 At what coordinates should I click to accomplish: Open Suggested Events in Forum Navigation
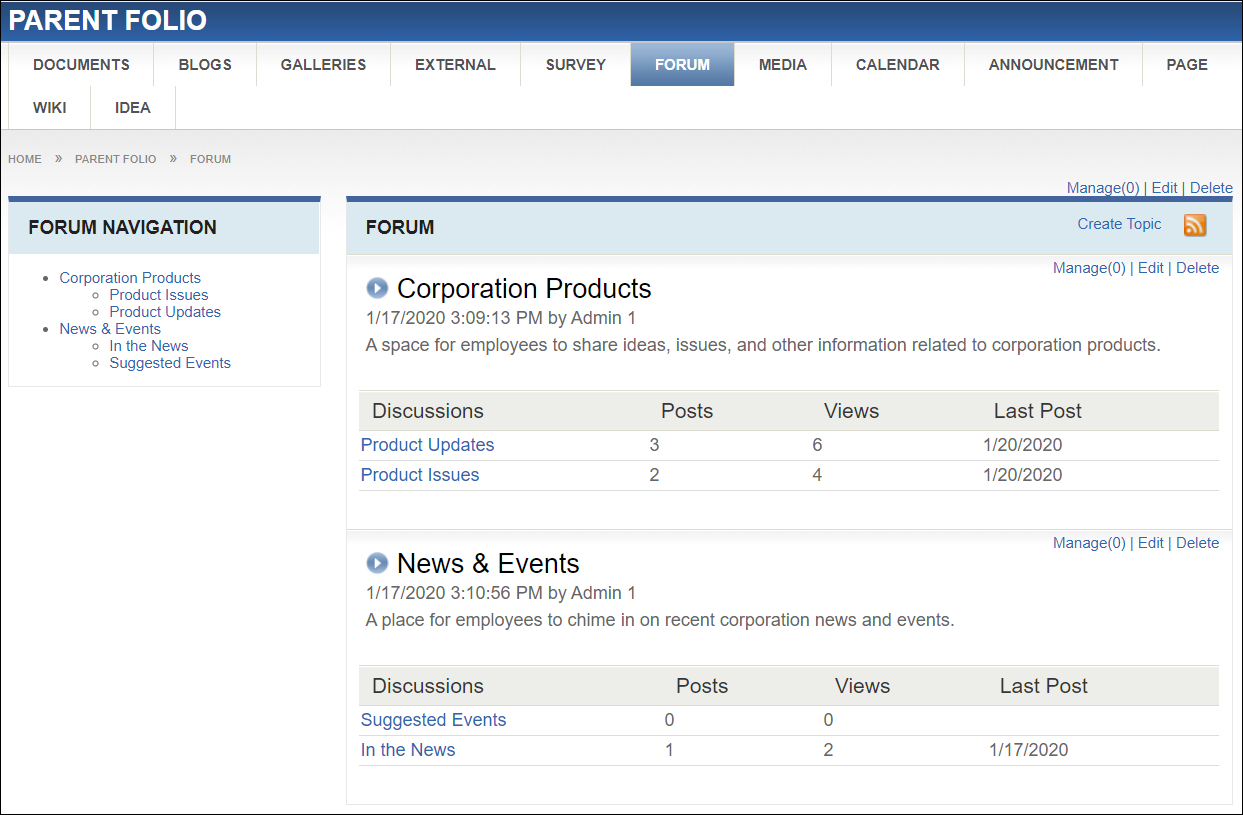click(170, 363)
